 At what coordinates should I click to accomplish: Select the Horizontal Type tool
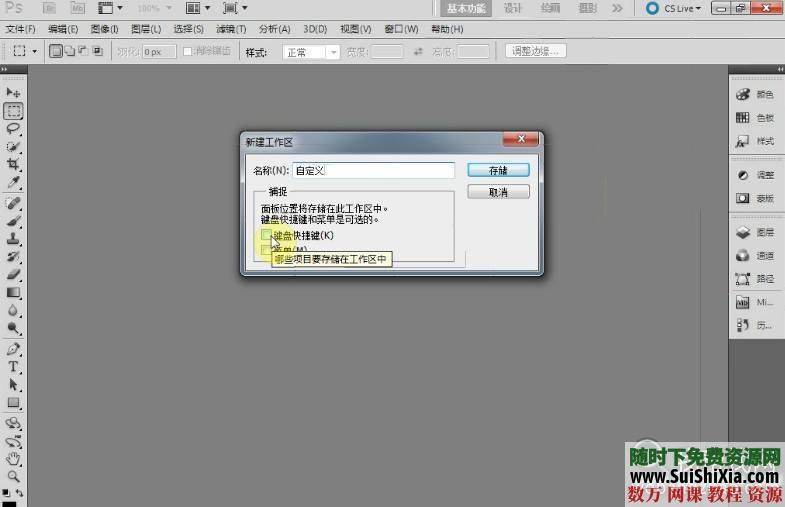[13, 367]
